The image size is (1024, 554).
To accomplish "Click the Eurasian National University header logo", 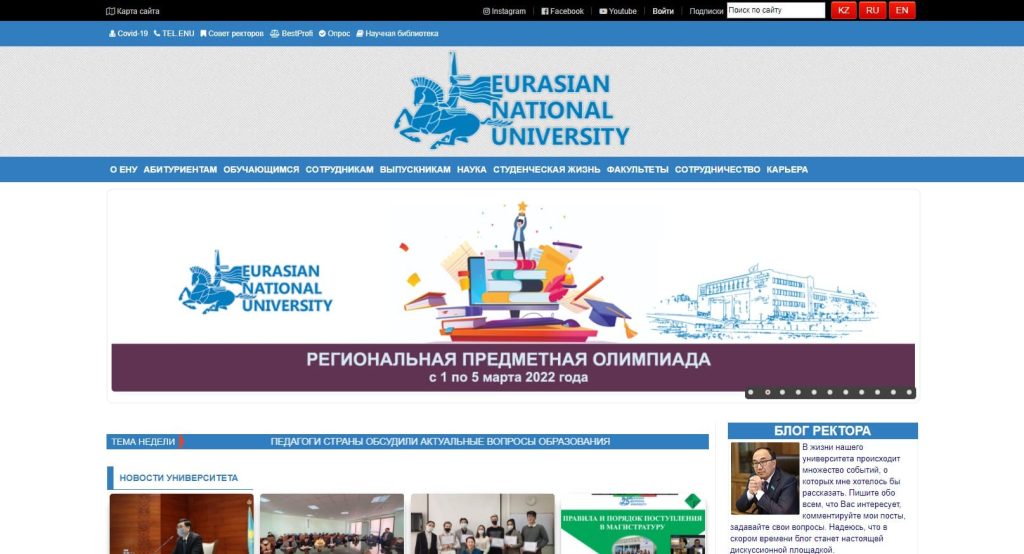I will 511,101.
